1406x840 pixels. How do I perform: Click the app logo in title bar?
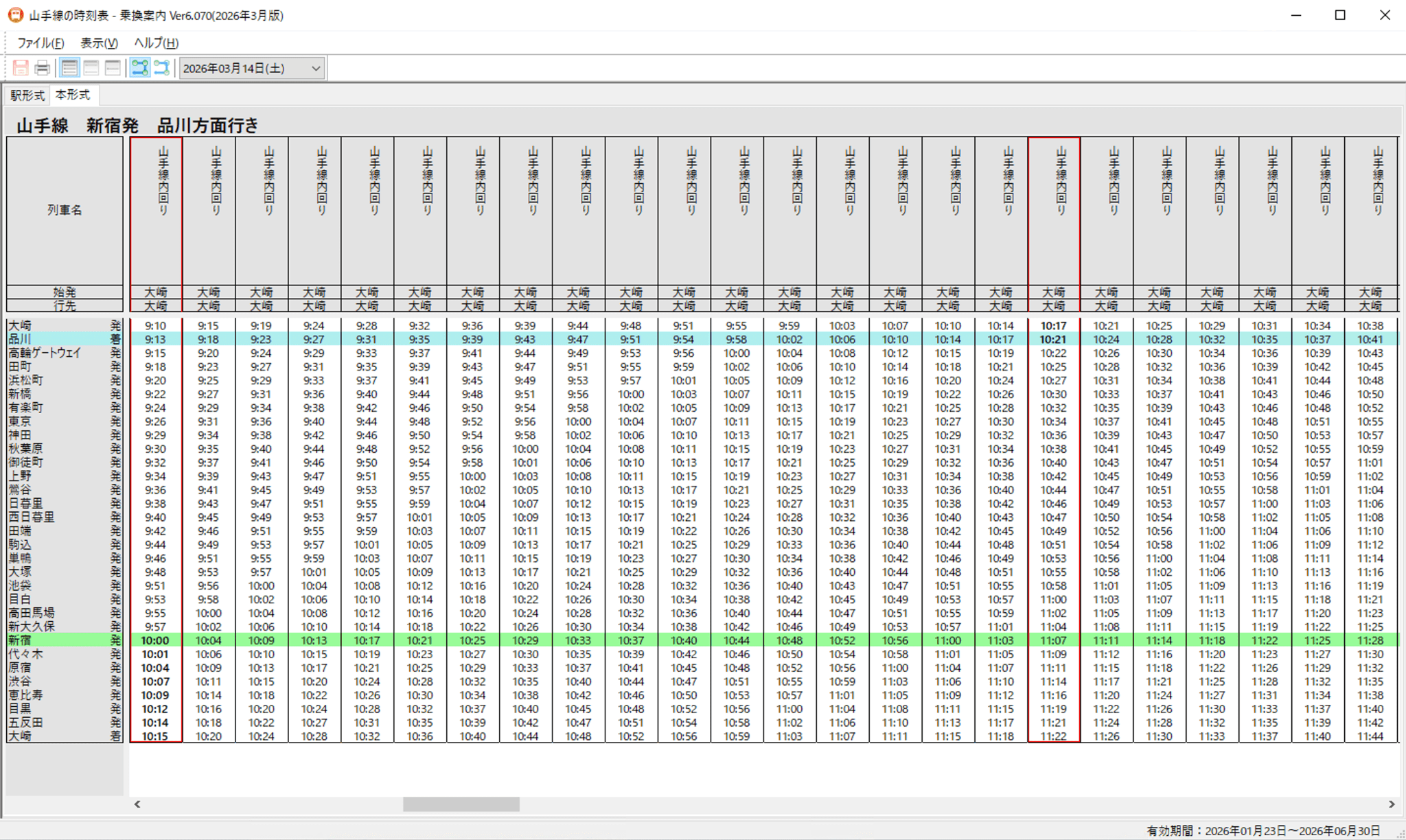coord(15,15)
